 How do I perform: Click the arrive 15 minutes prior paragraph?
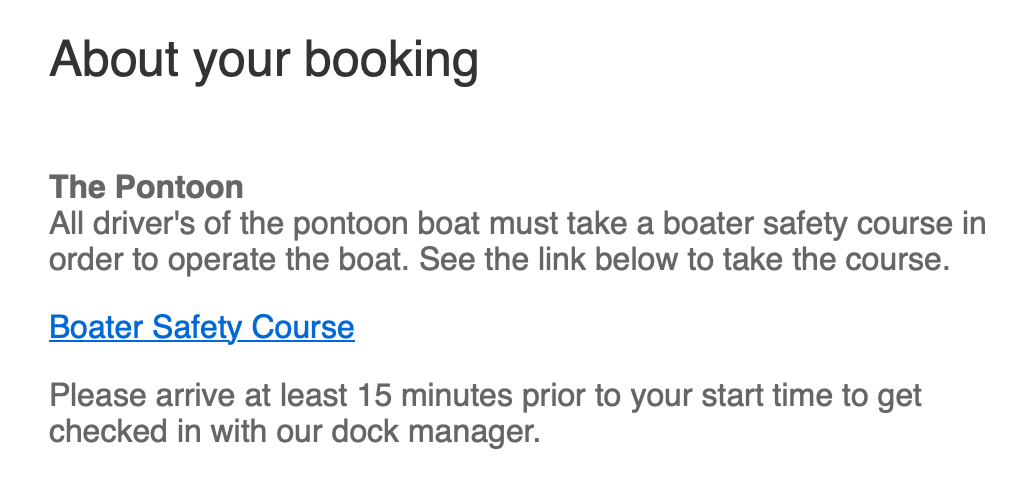486,414
